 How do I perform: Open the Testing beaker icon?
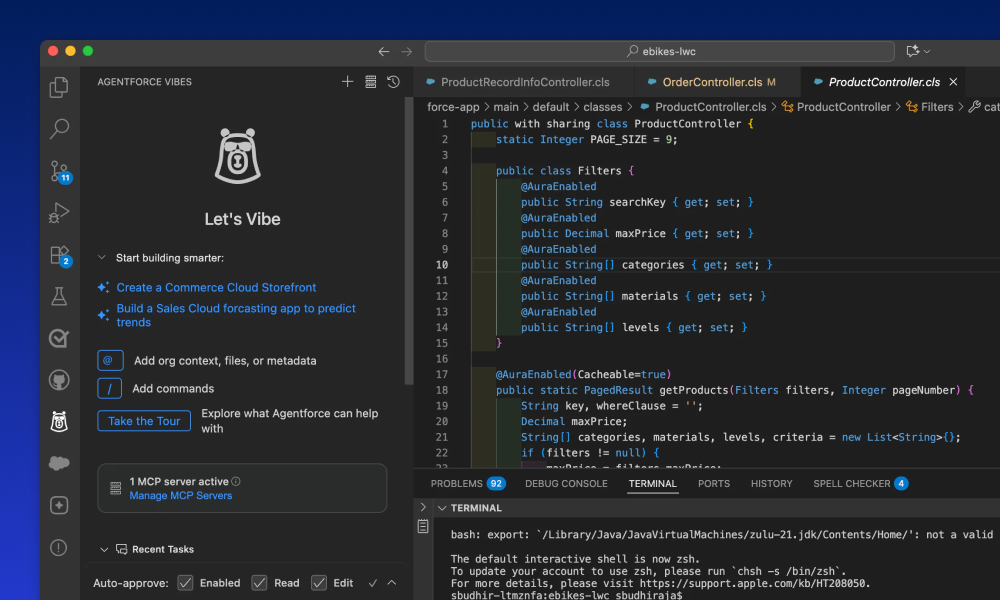tap(59, 296)
